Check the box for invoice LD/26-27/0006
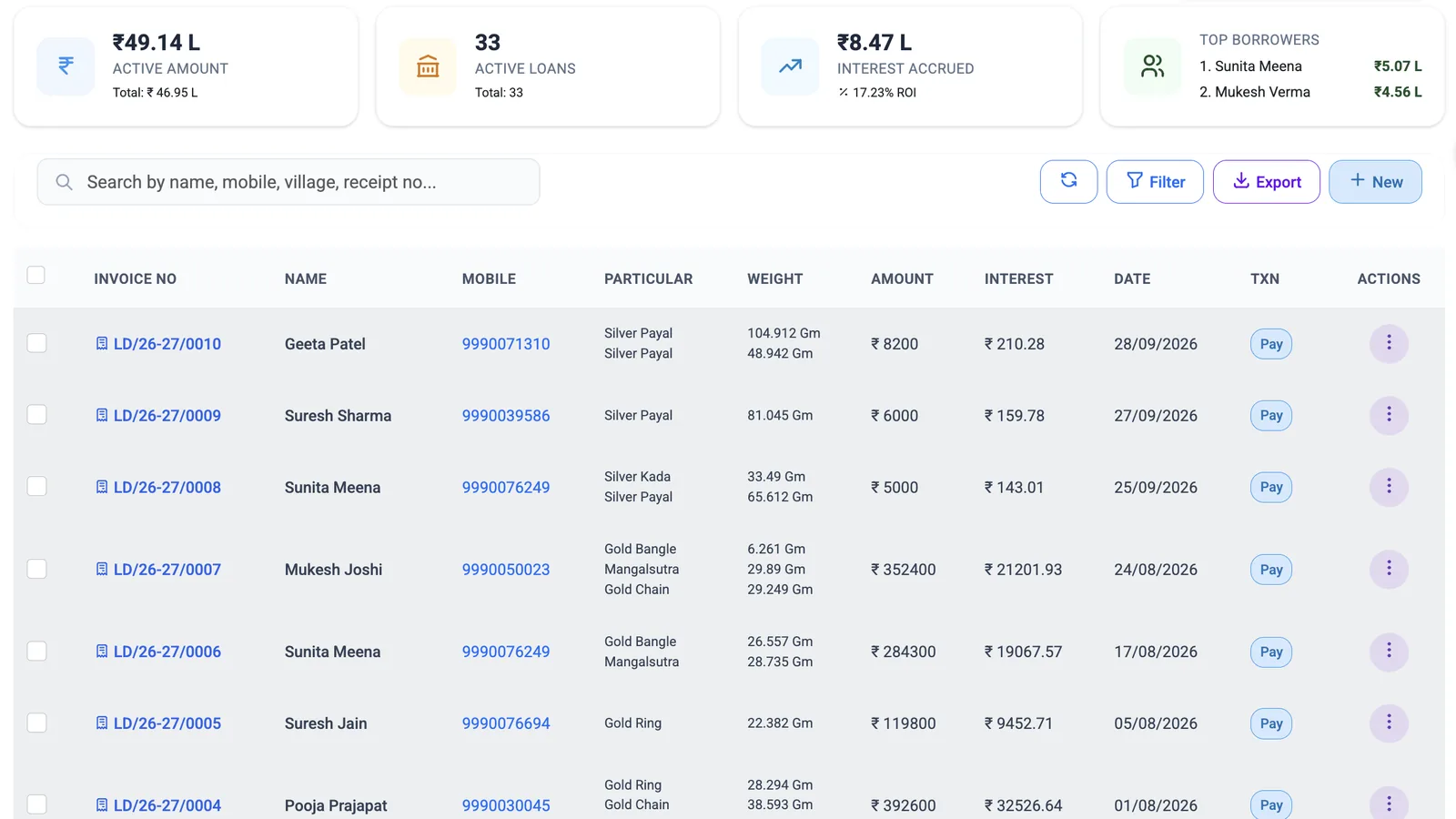1456x819 pixels. [x=36, y=651]
